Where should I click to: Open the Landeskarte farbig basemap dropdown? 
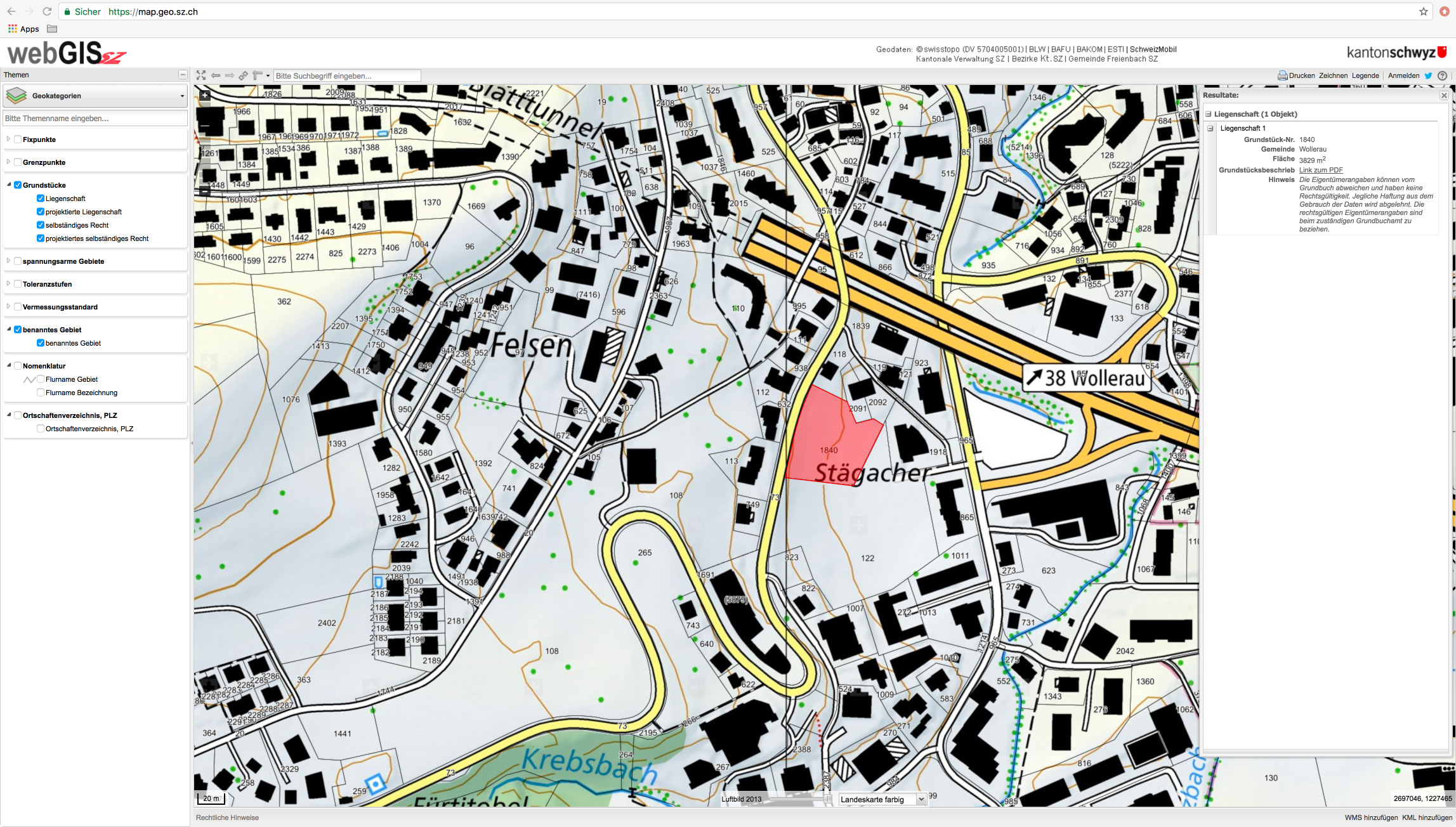point(881,800)
